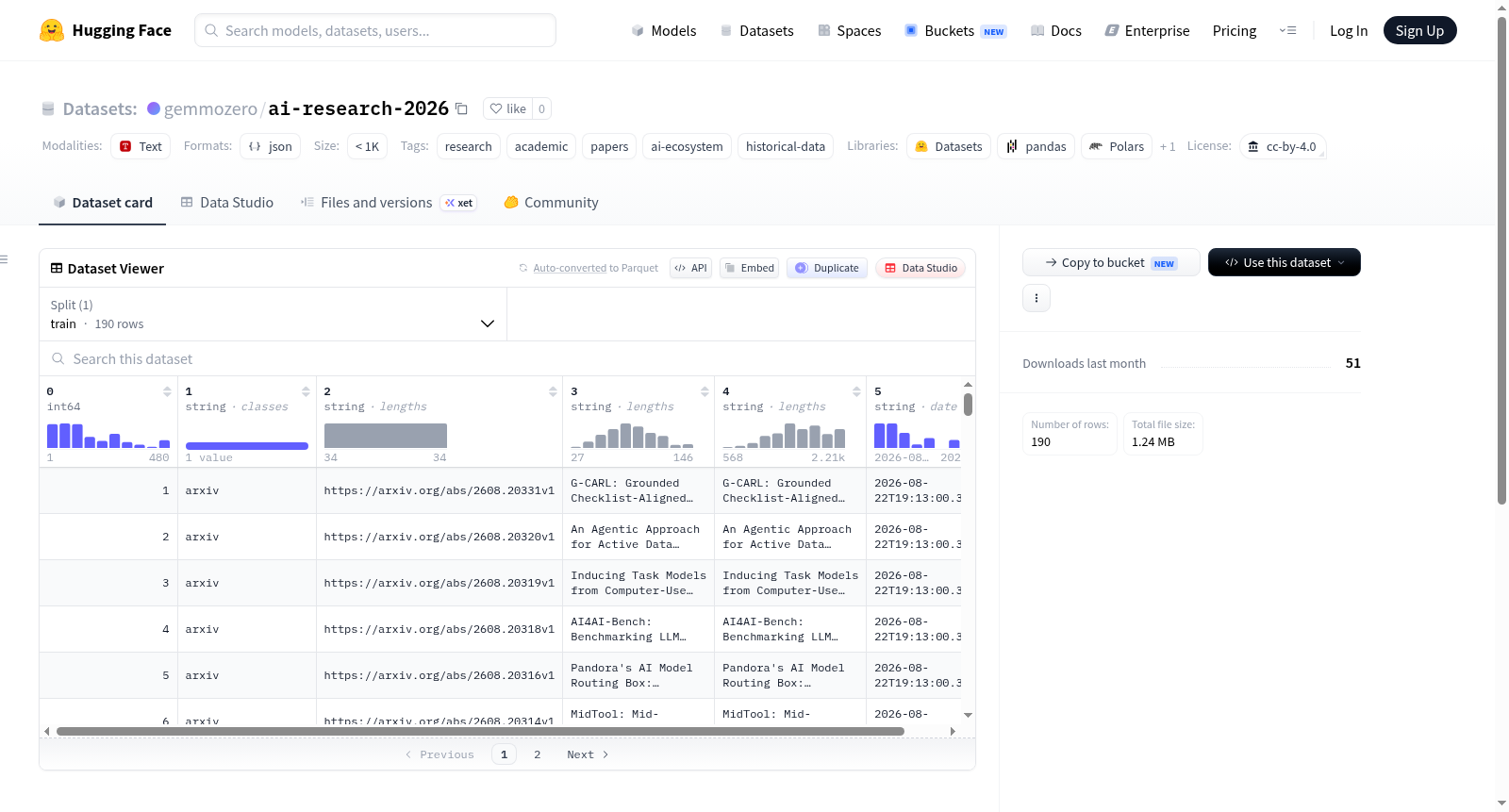This screenshot has height=812, width=1509.
Task: Open the Use this dataset dropdown
Action: click(x=1285, y=262)
